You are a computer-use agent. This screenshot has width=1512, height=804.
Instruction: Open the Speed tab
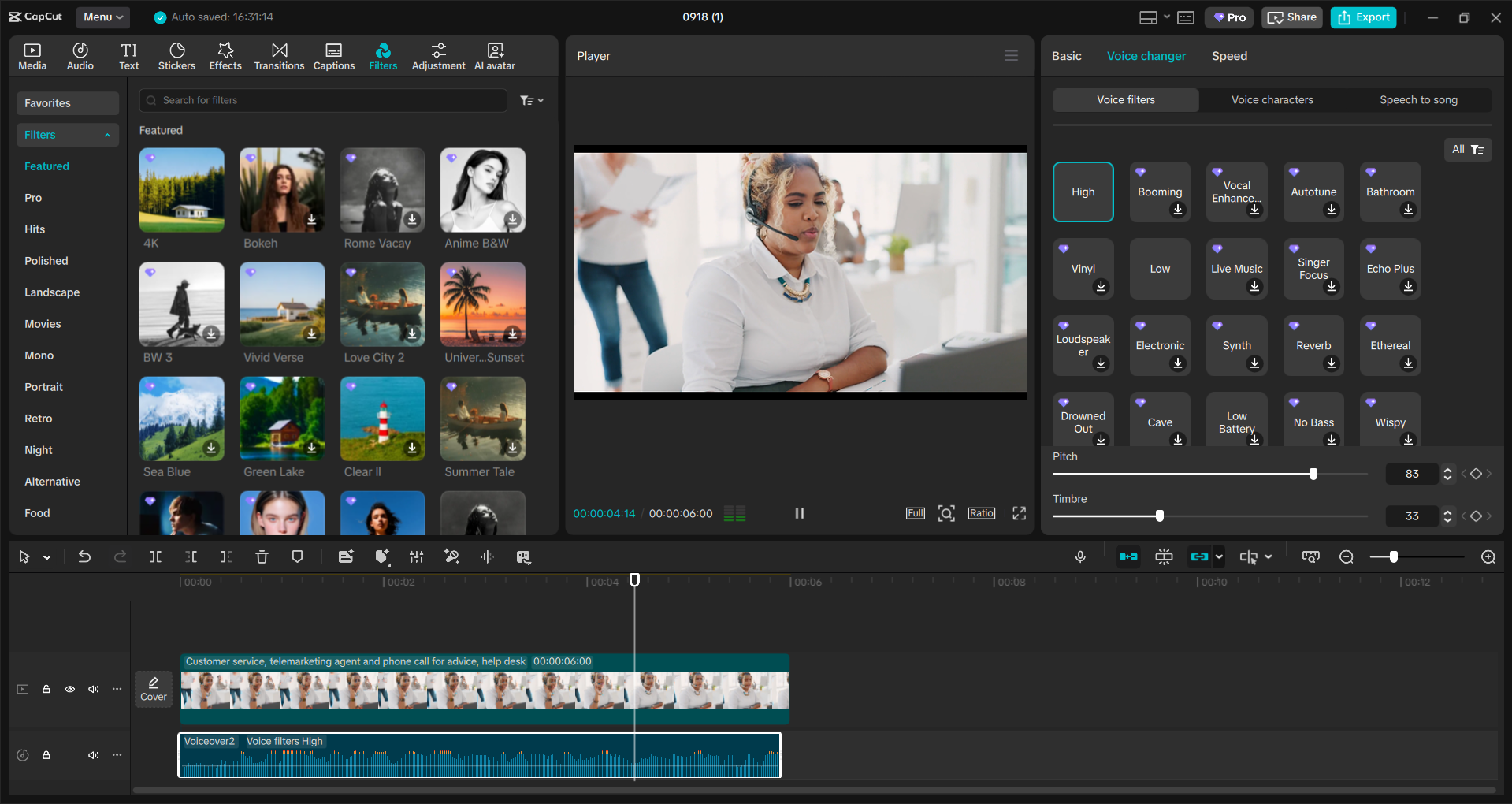pos(1228,55)
